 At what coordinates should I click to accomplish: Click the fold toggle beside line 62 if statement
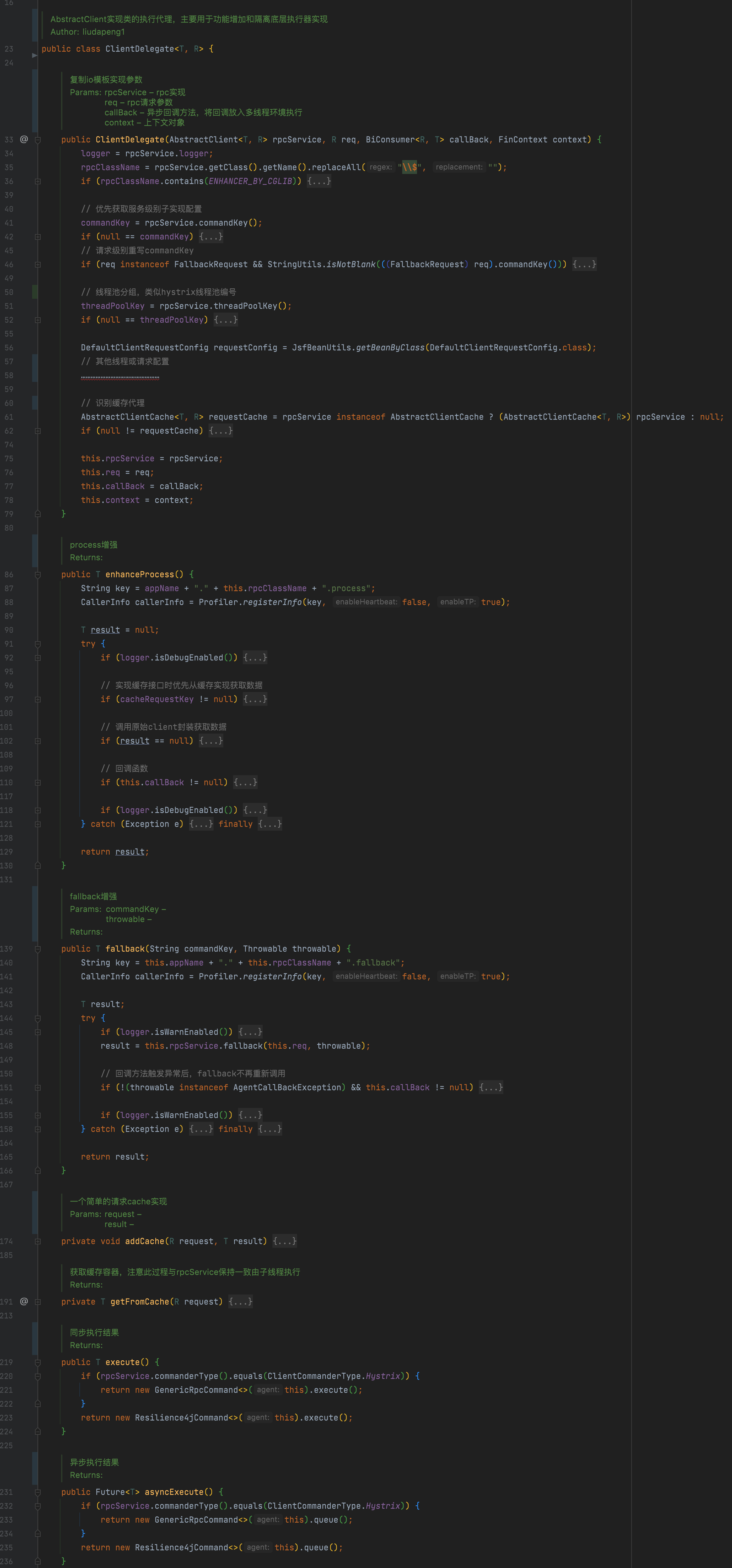[38, 431]
